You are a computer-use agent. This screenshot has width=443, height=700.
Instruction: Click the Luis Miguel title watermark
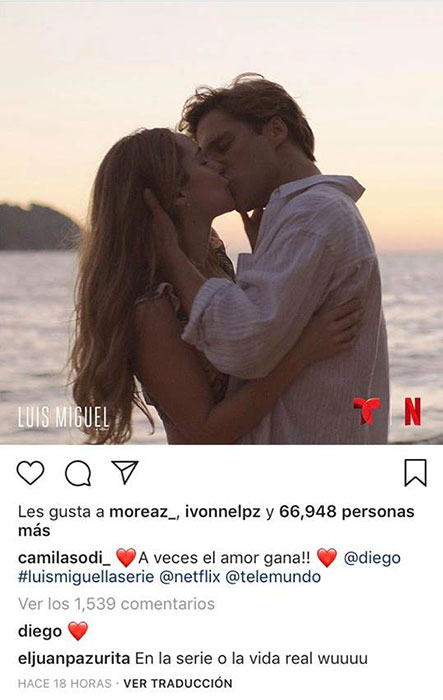[63, 417]
